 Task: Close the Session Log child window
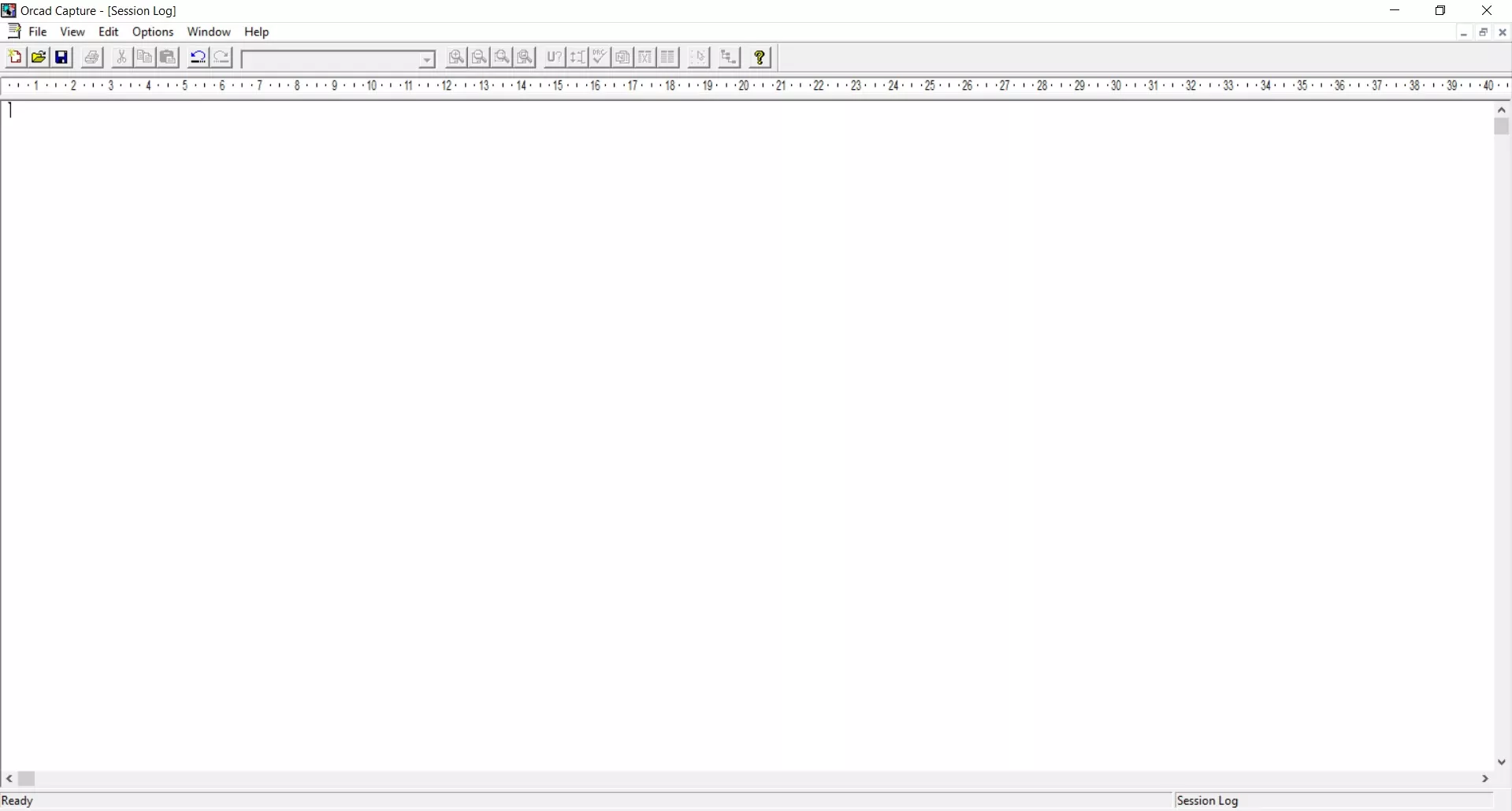click(1503, 32)
